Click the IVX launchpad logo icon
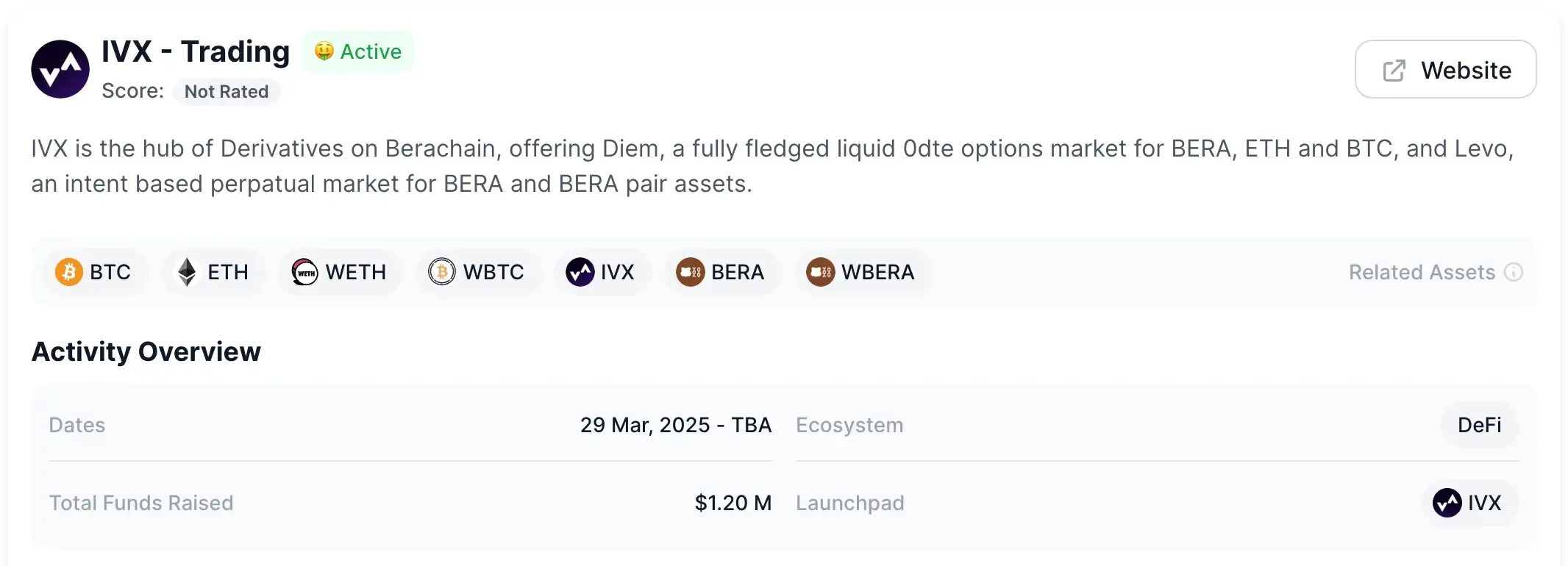Screen dimensions: 1568x566 pyautogui.click(x=1447, y=503)
